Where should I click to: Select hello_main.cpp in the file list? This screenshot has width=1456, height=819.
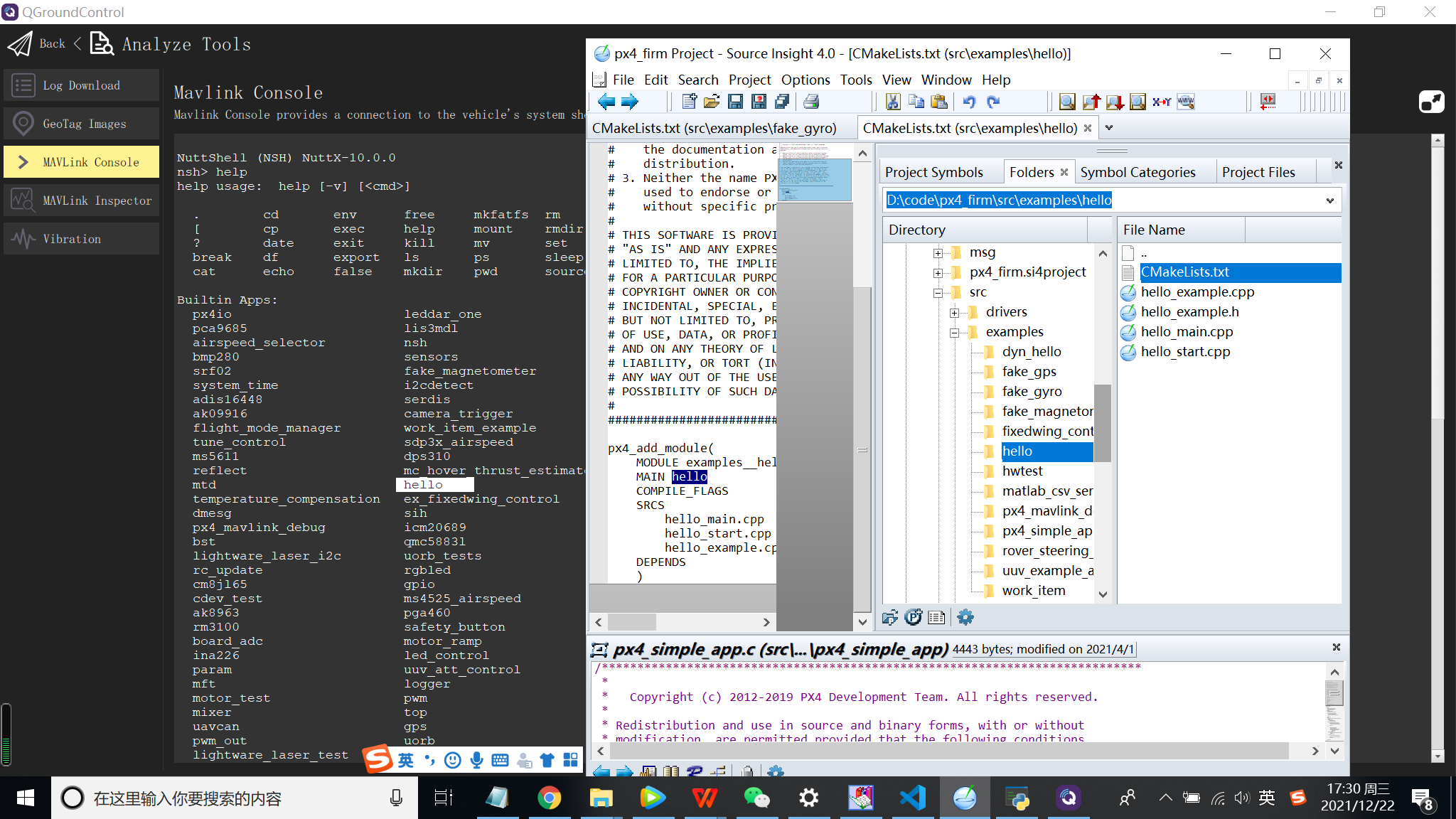(x=1187, y=332)
